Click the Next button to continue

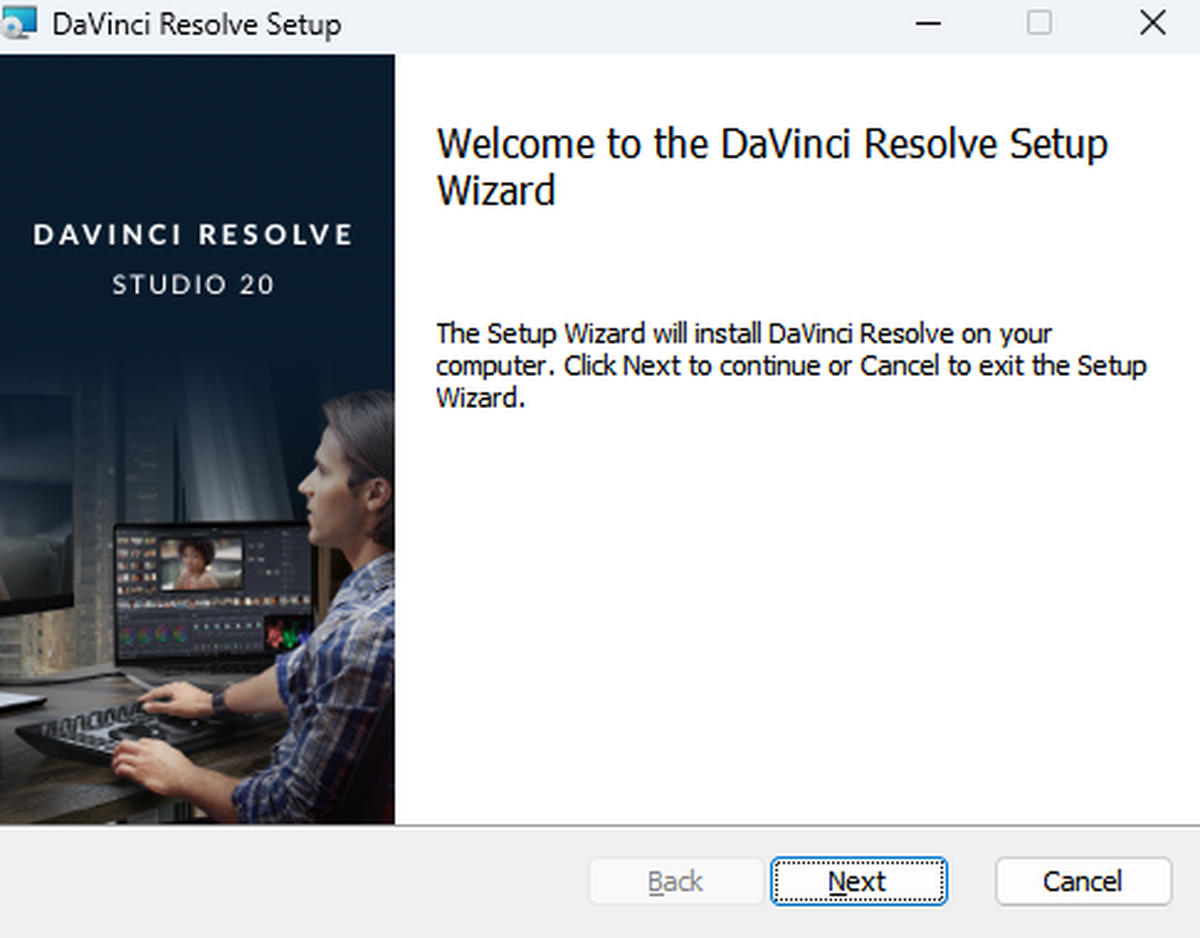click(x=858, y=881)
